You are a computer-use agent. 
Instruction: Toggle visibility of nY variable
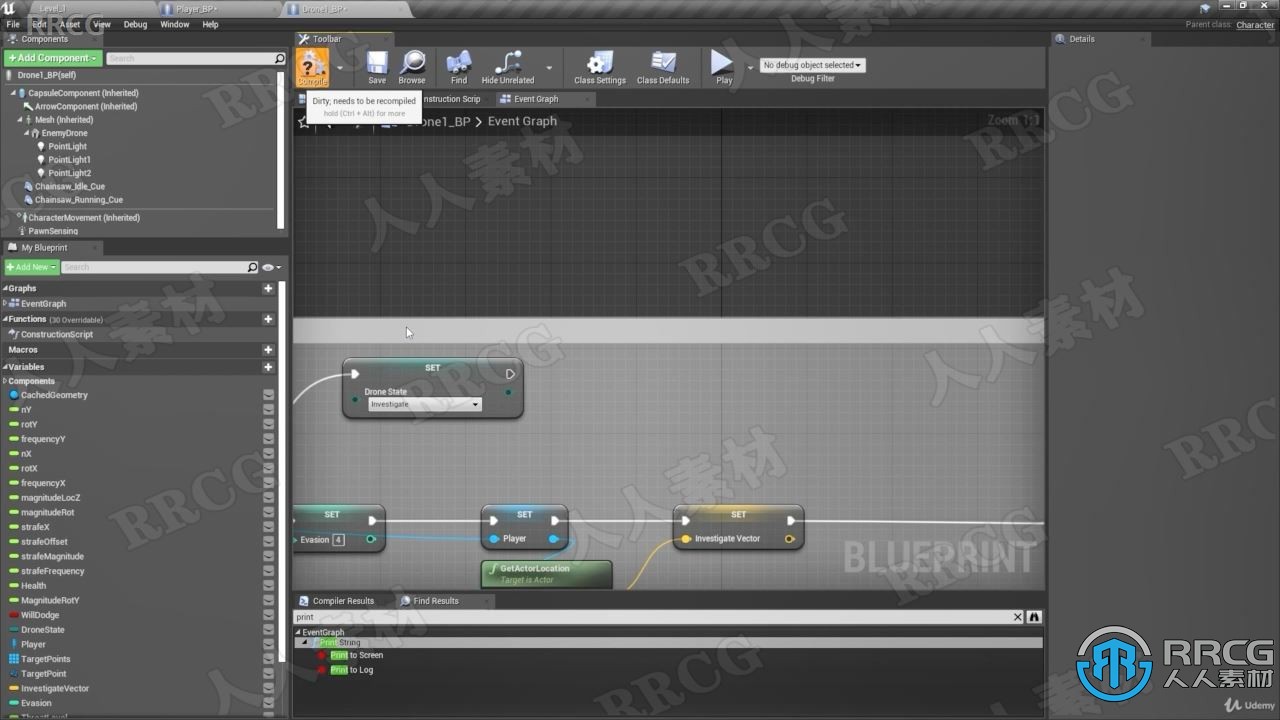pyautogui.click(x=268, y=410)
